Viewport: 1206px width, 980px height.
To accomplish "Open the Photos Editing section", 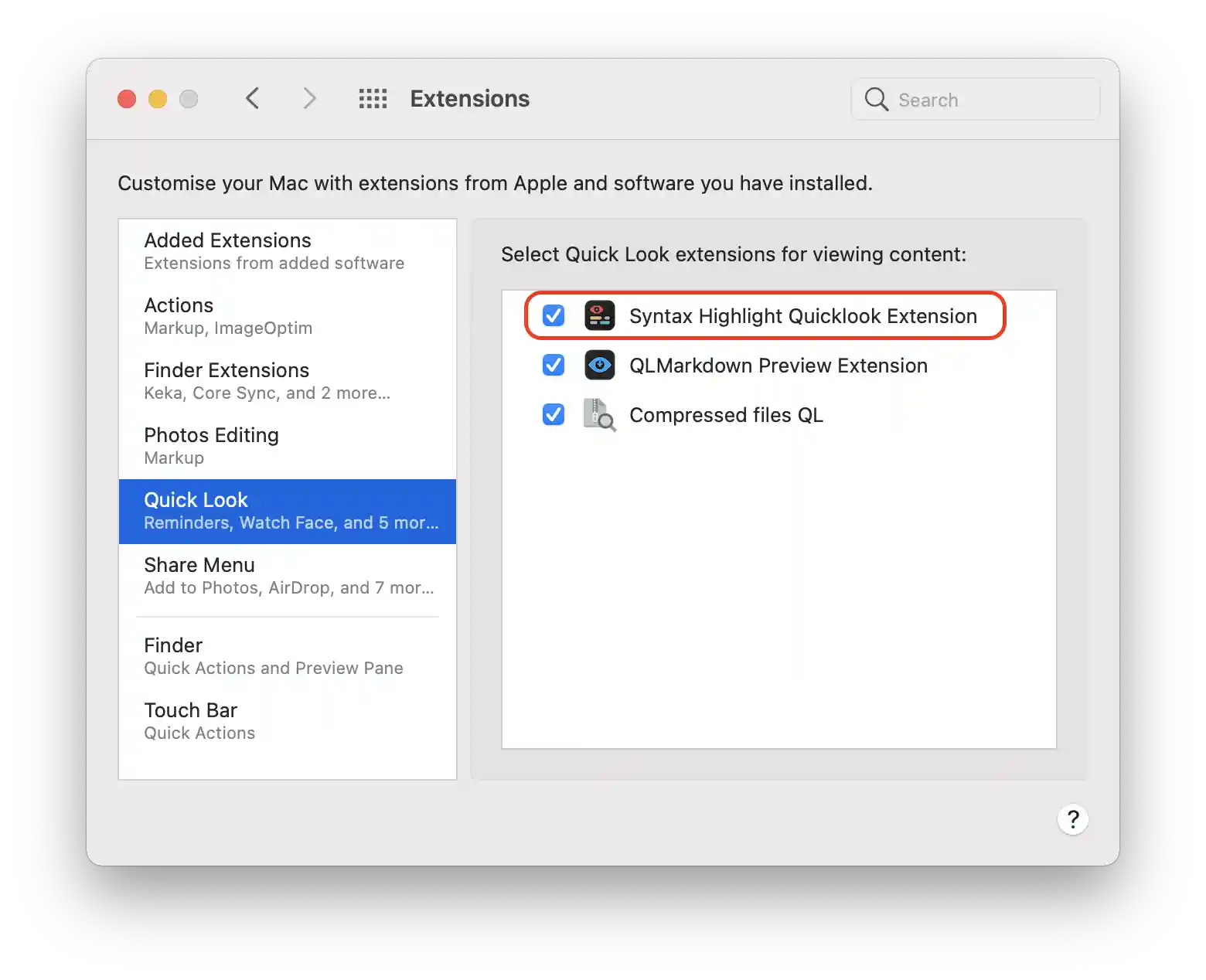I will 227,445.
